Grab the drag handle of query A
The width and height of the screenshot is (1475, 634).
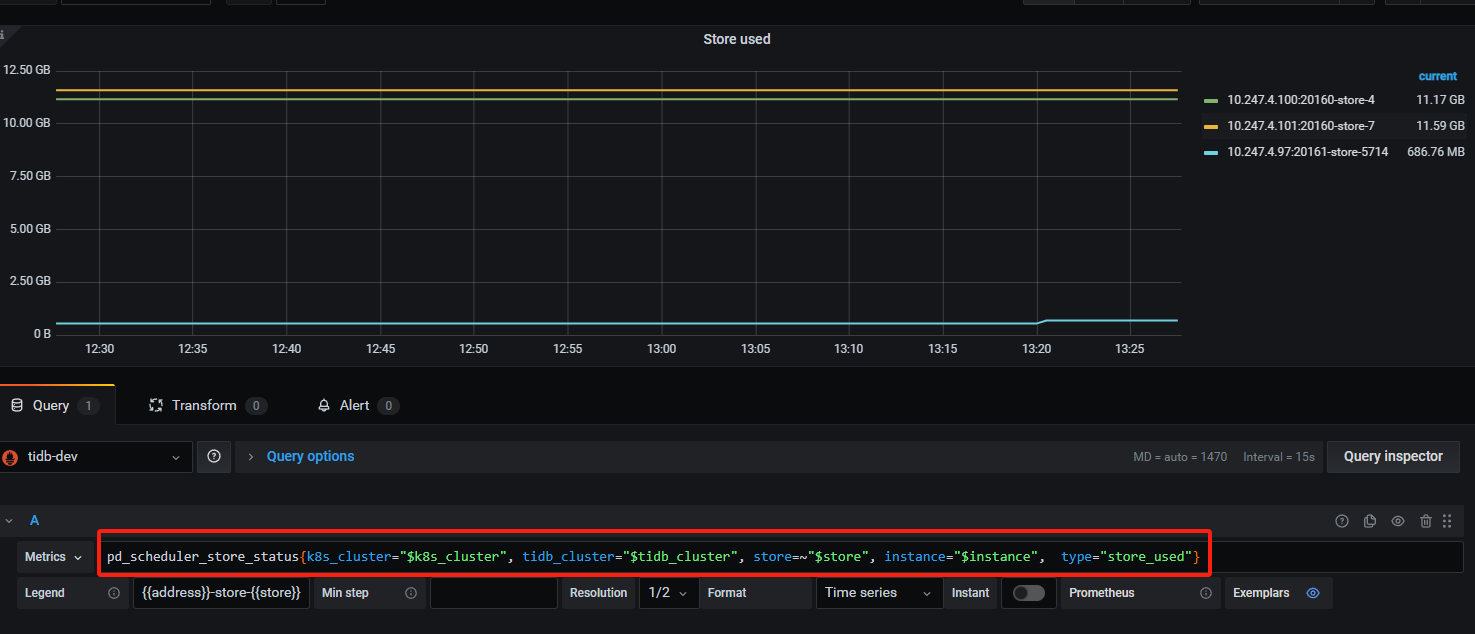pyautogui.click(x=1447, y=521)
